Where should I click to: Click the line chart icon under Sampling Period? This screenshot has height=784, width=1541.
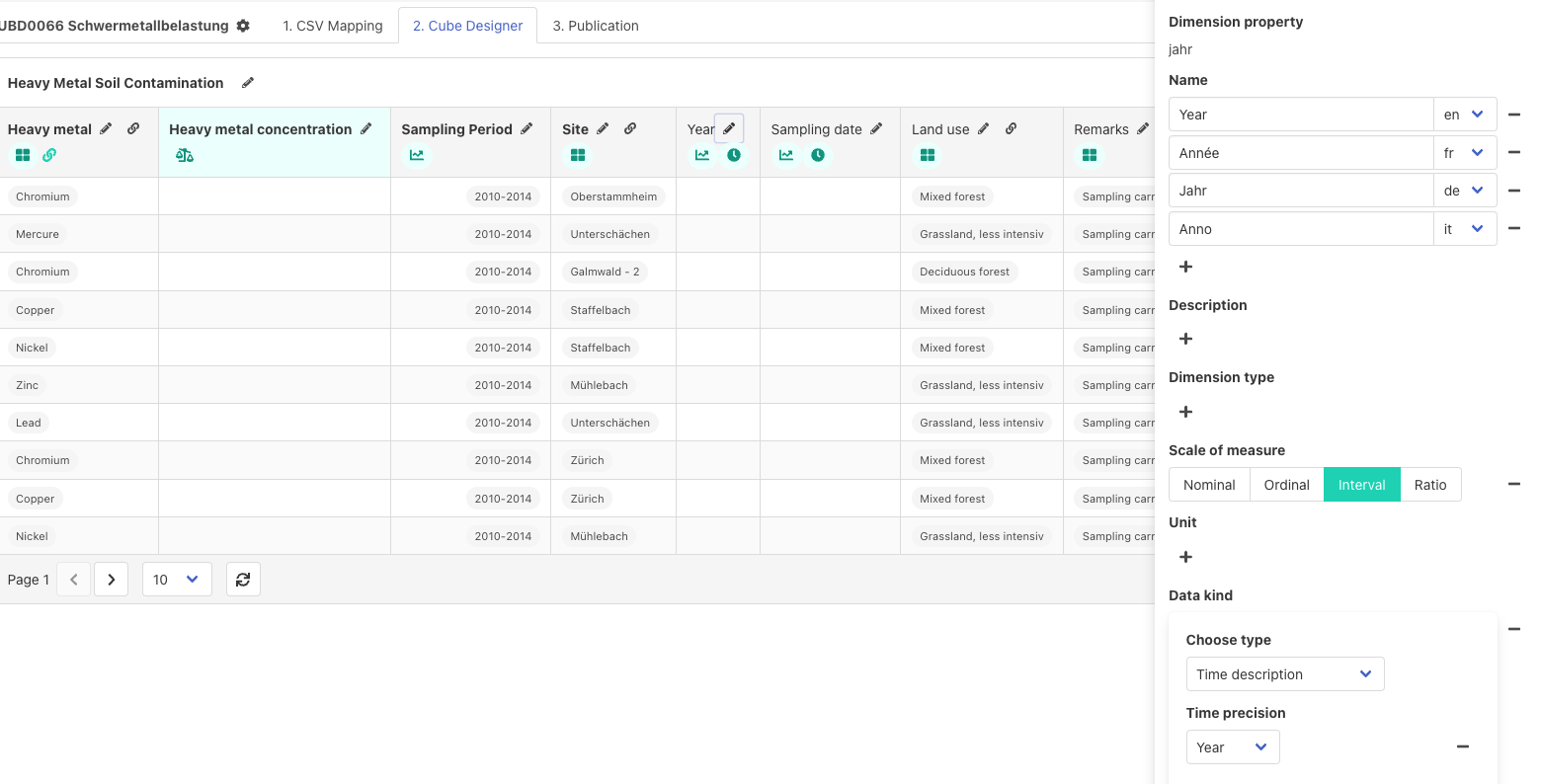[x=417, y=155]
